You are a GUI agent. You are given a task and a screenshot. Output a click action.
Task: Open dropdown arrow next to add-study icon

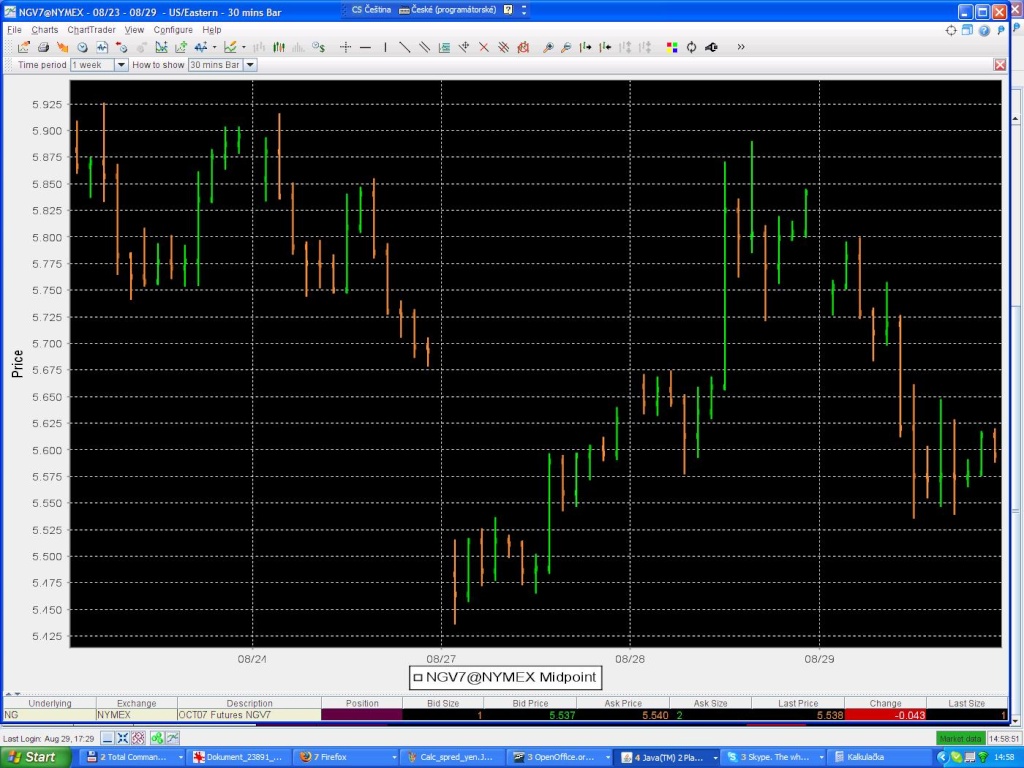pos(214,47)
